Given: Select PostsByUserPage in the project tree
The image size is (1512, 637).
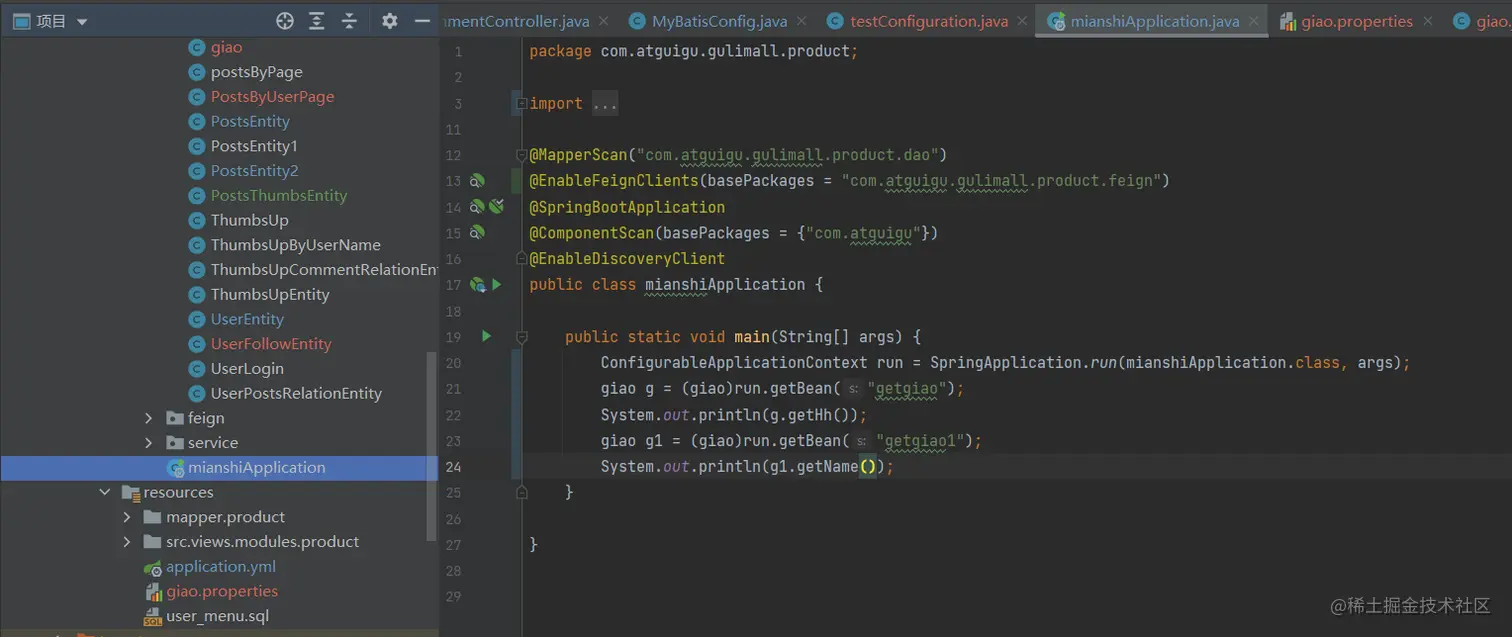Looking at the screenshot, I should pyautogui.click(x=272, y=97).
